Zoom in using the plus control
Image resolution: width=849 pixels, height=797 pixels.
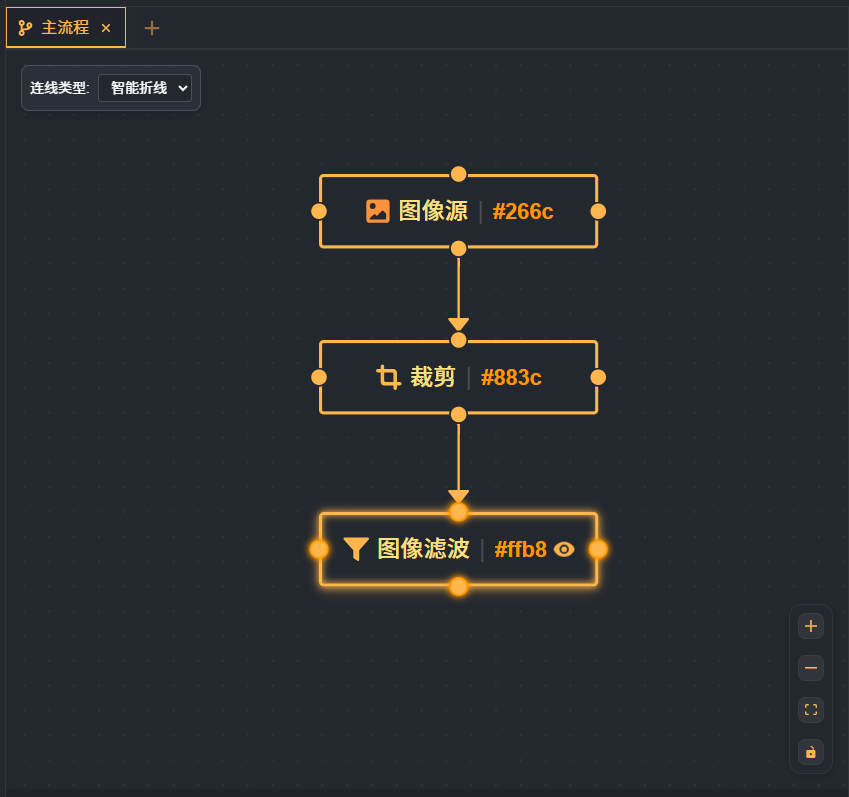[811, 626]
